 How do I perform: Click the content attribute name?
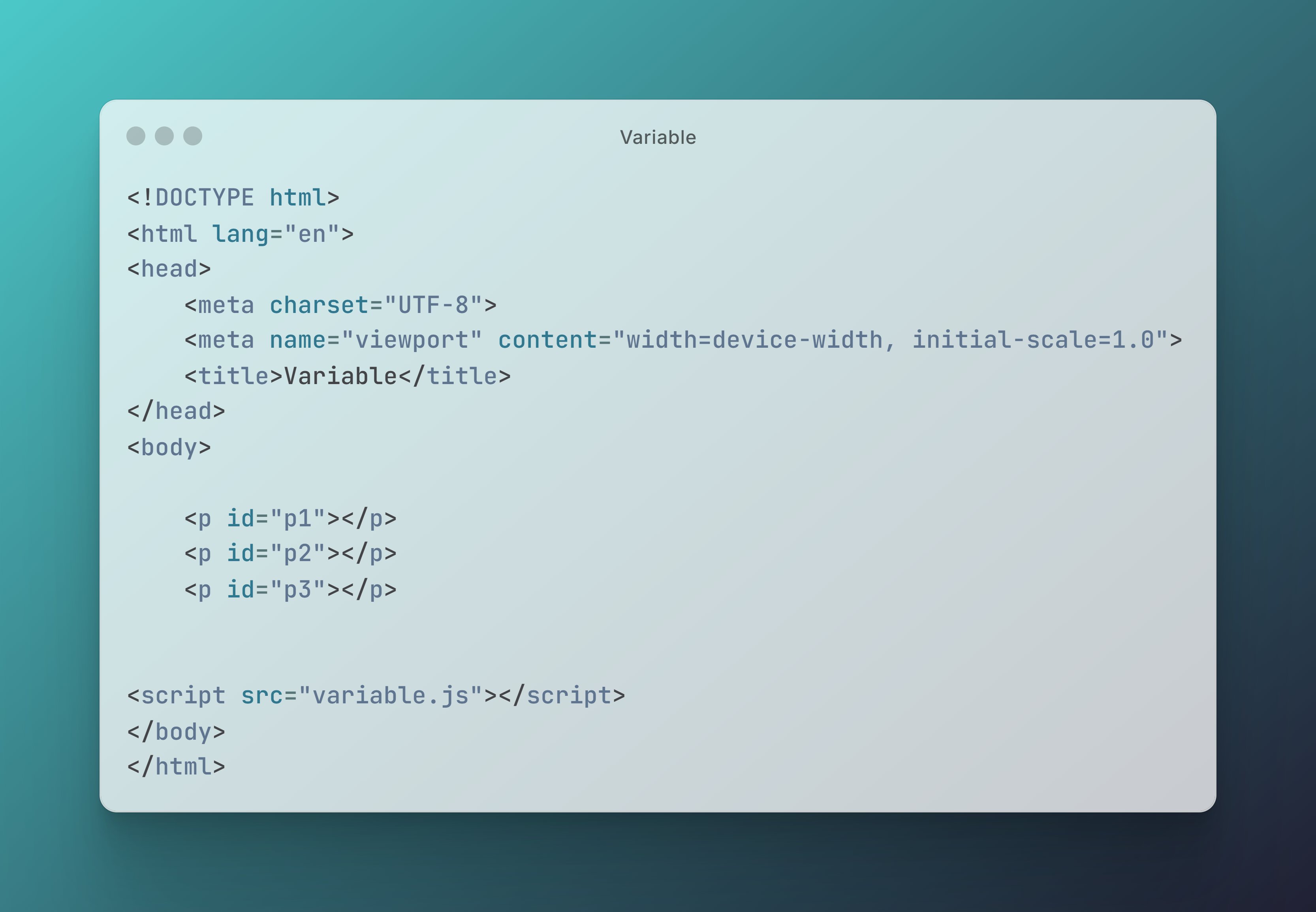[548, 340]
